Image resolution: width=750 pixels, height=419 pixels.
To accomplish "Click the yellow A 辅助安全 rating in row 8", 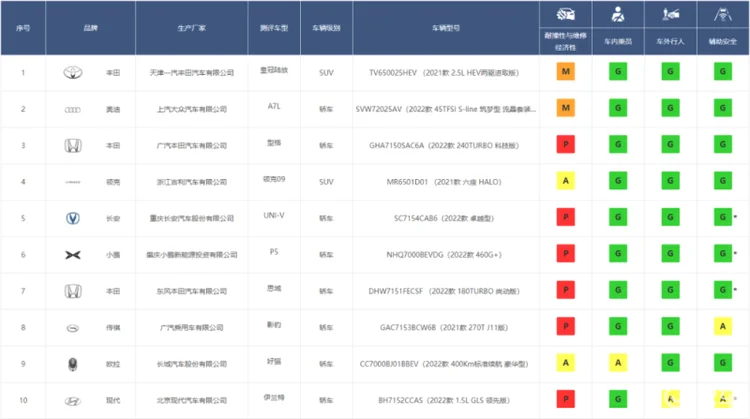I will [723, 326].
